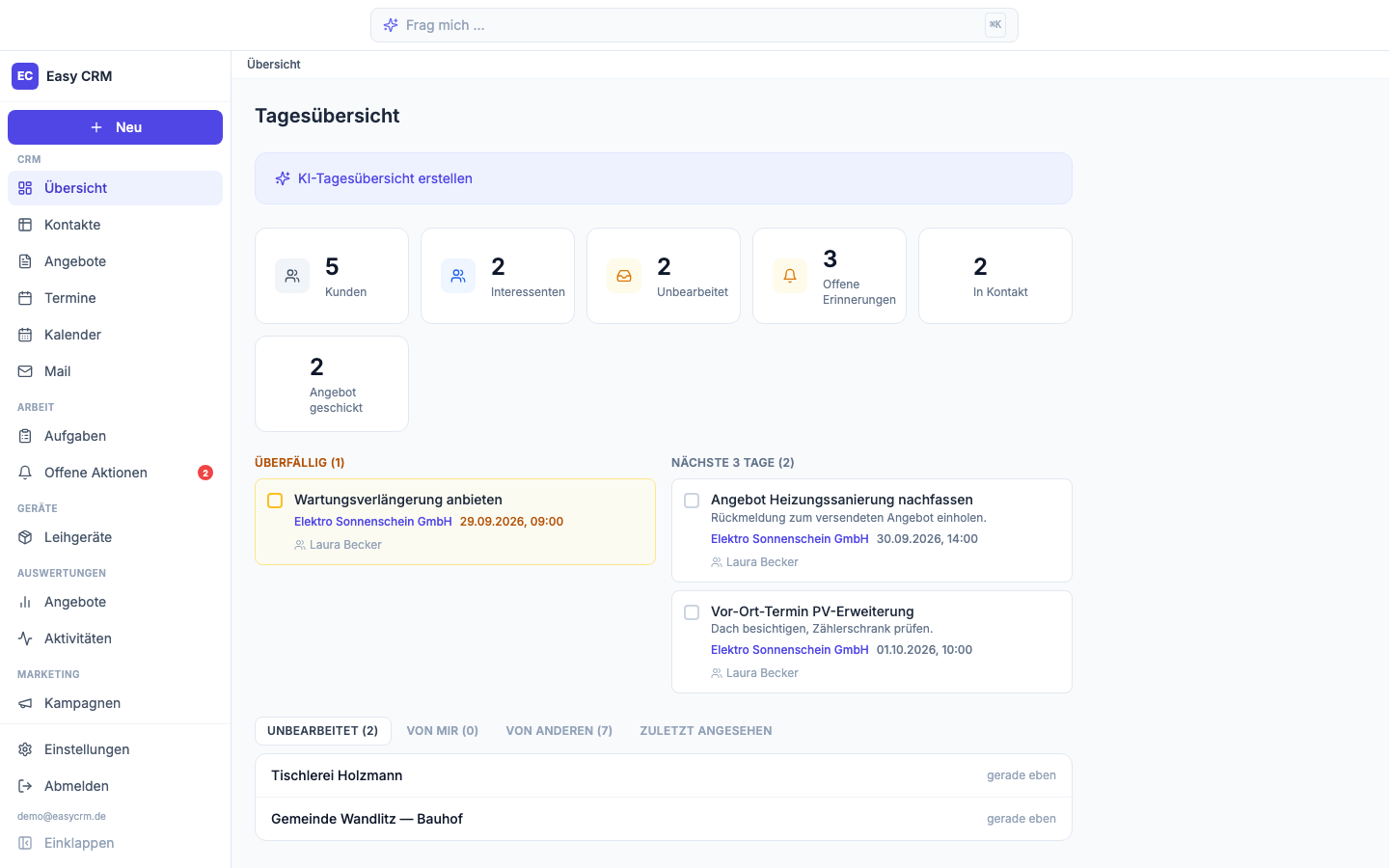
Task: Switch to Zuletzt angesehen tab
Action: point(706,731)
